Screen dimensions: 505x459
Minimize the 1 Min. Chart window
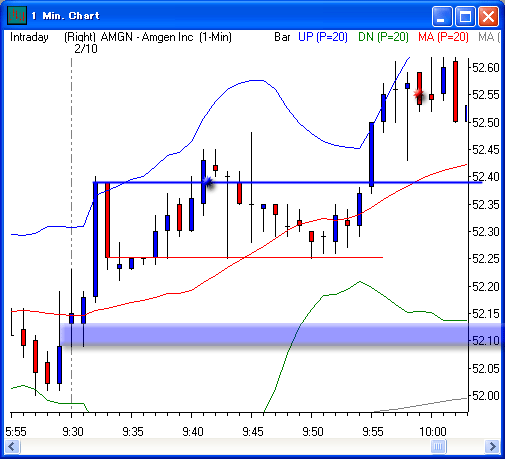[x=442, y=16]
